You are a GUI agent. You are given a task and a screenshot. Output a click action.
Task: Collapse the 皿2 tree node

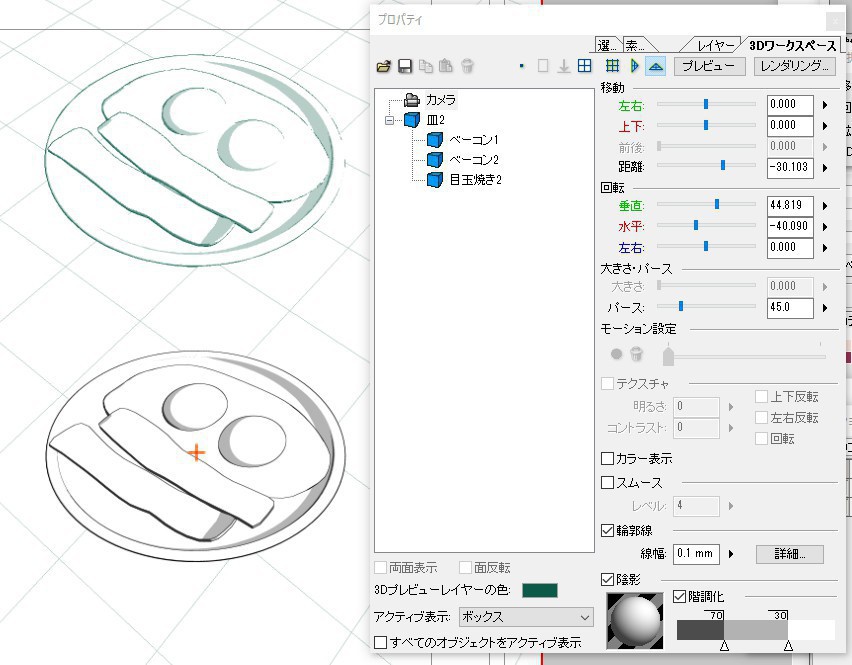(389, 120)
